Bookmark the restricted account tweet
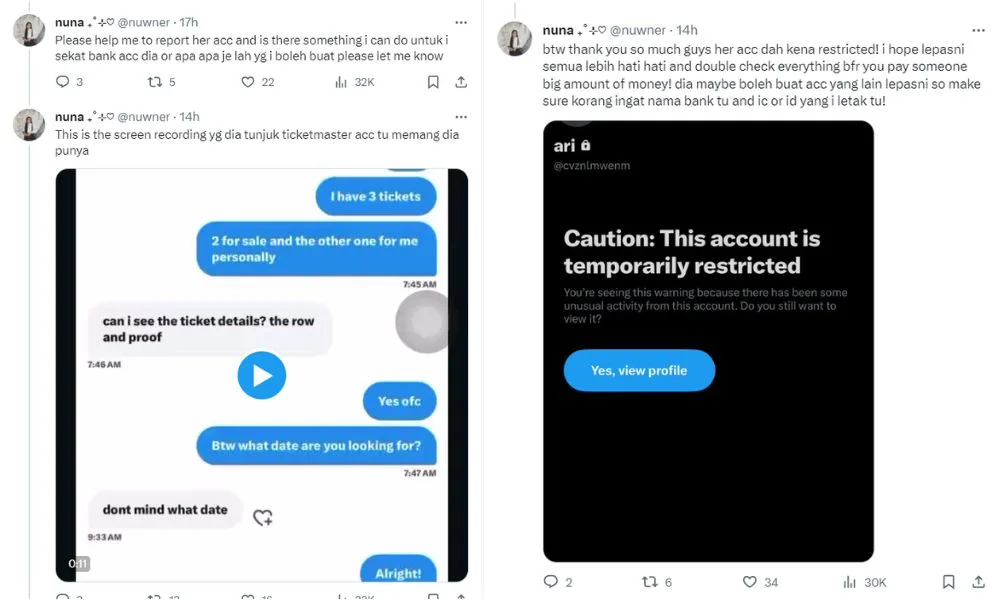1000x600 pixels. pos(948,582)
